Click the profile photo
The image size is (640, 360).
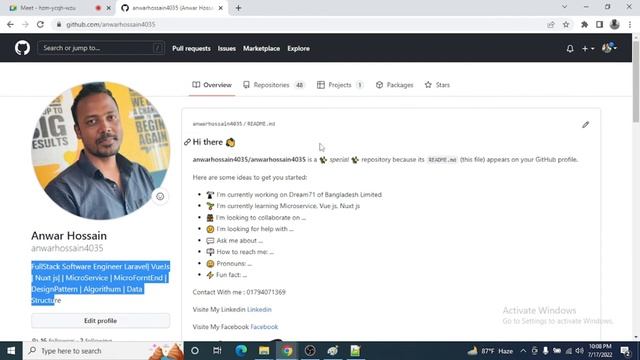click(x=100, y=151)
